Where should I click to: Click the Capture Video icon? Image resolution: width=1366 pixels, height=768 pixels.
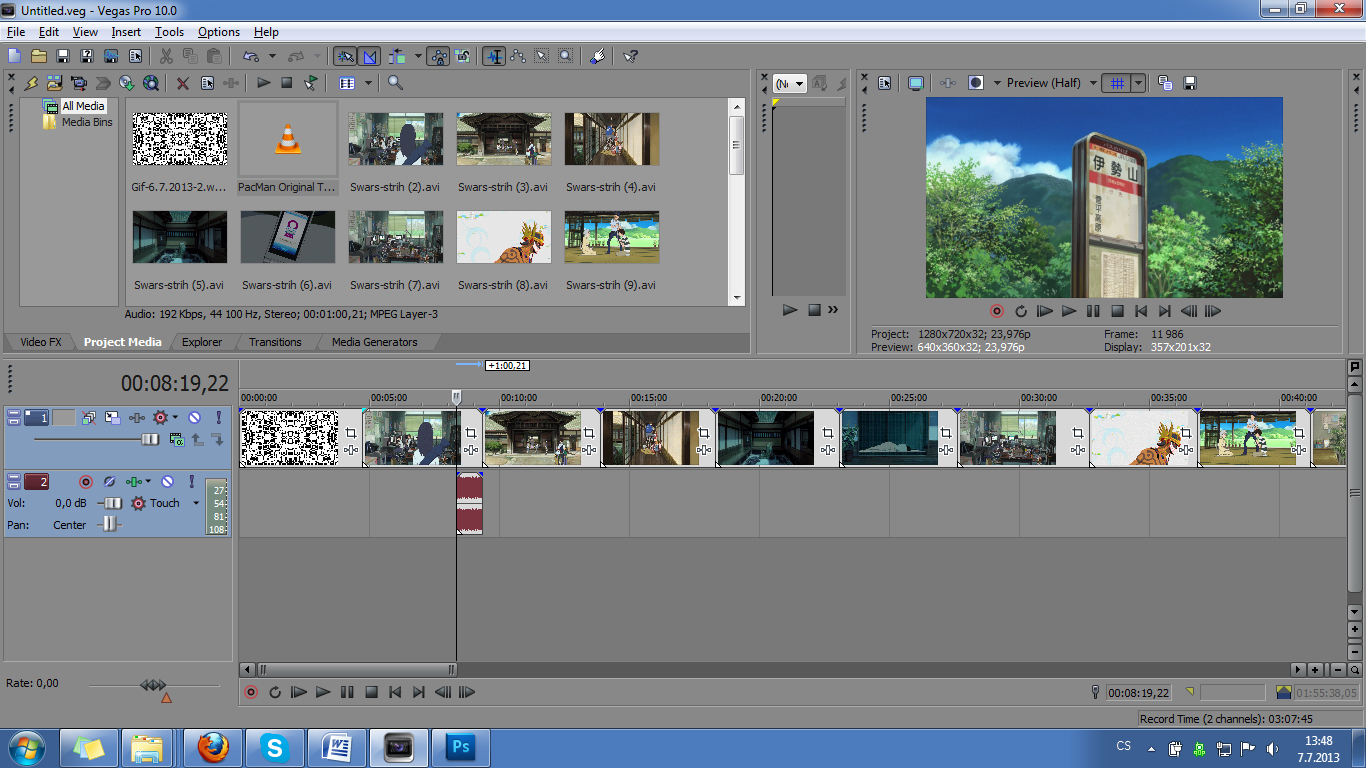tap(79, 83)
